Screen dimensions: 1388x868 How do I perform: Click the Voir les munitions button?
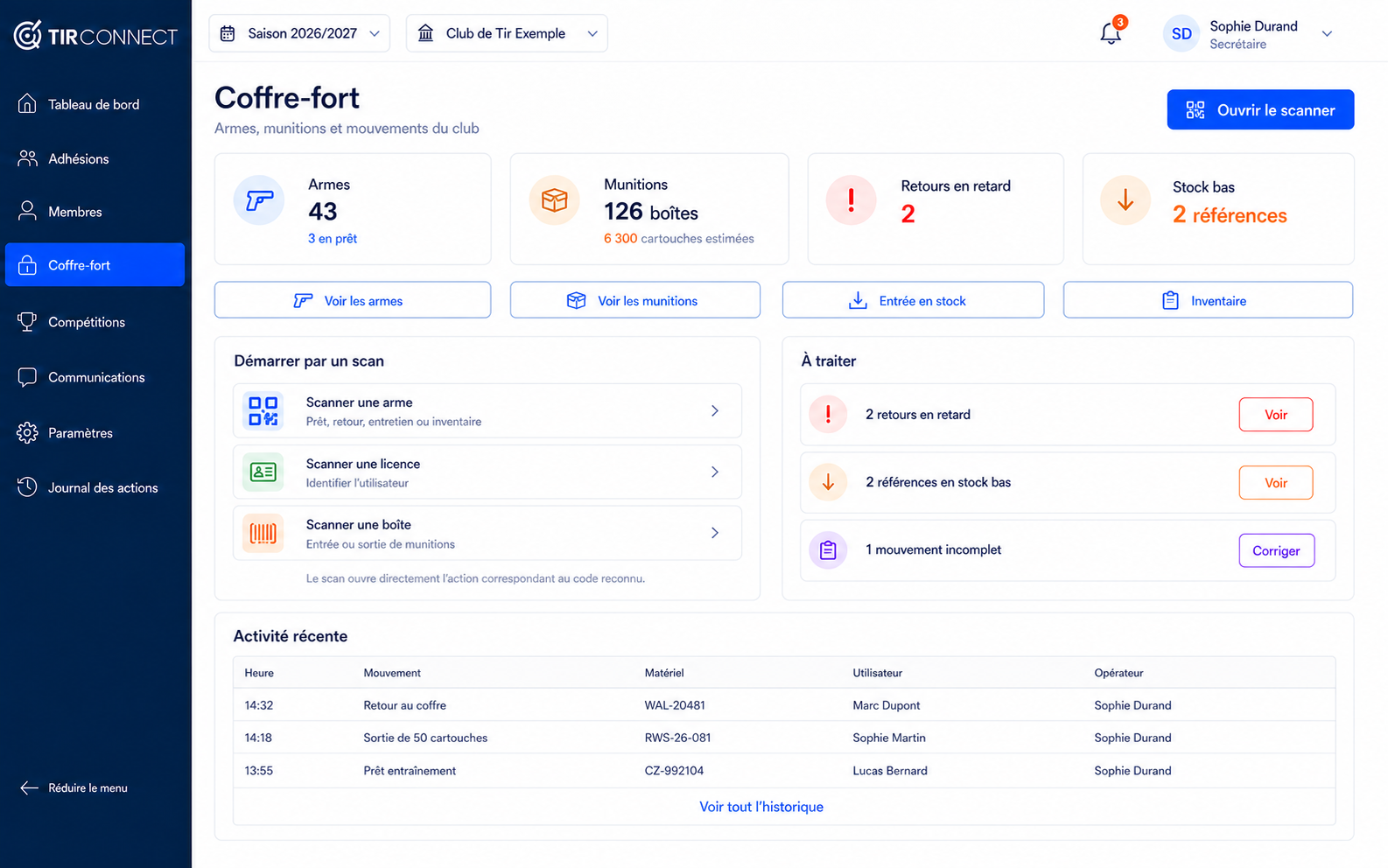pyautogui.click(x=635, y=300)
